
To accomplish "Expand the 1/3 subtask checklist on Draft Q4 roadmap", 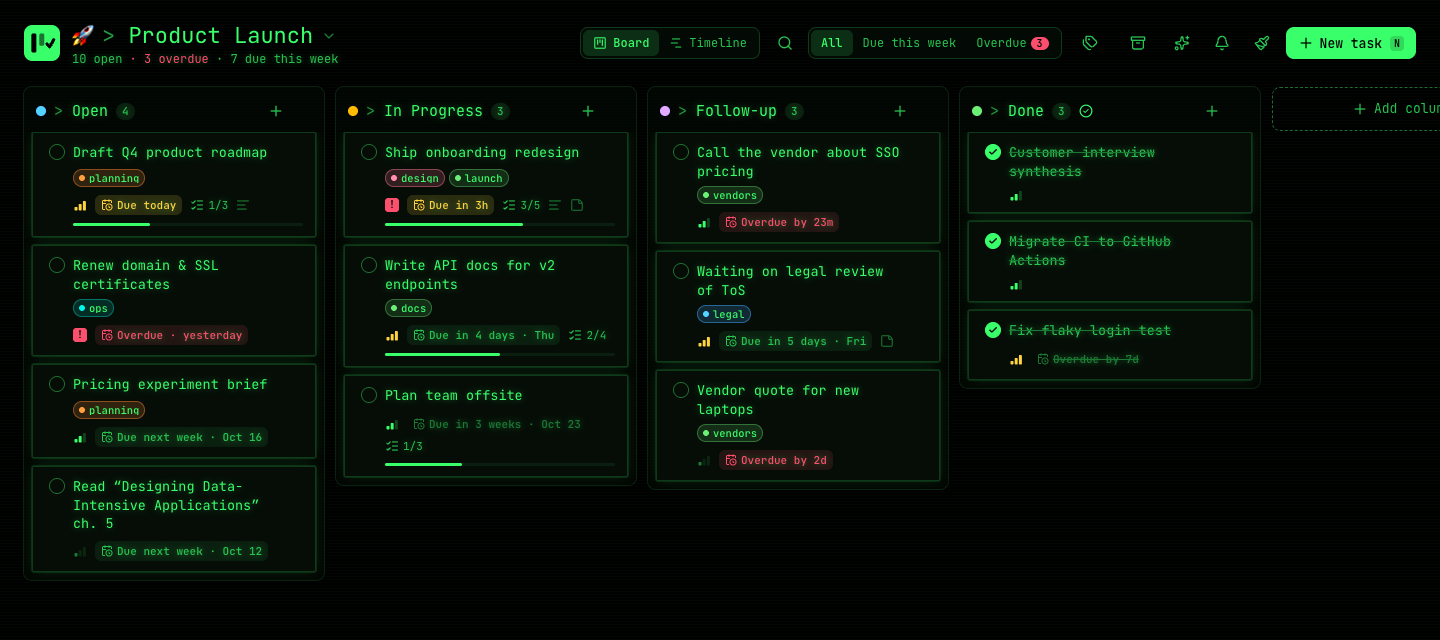I will pyautogui.click(x=209, y=205).
